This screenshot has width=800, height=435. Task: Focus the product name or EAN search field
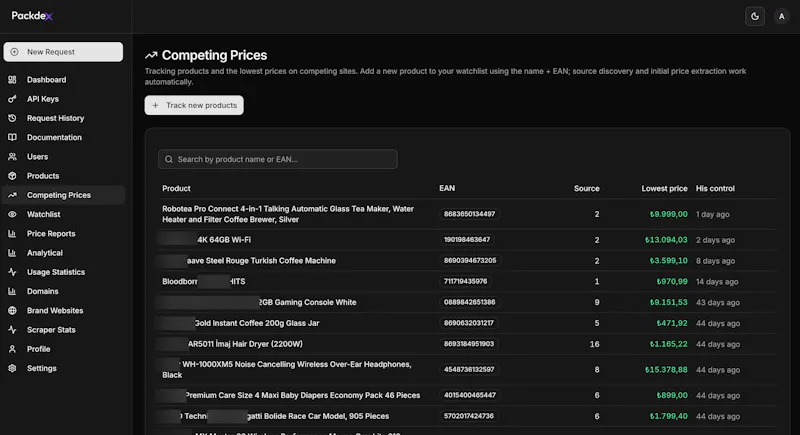coord(278,160)
